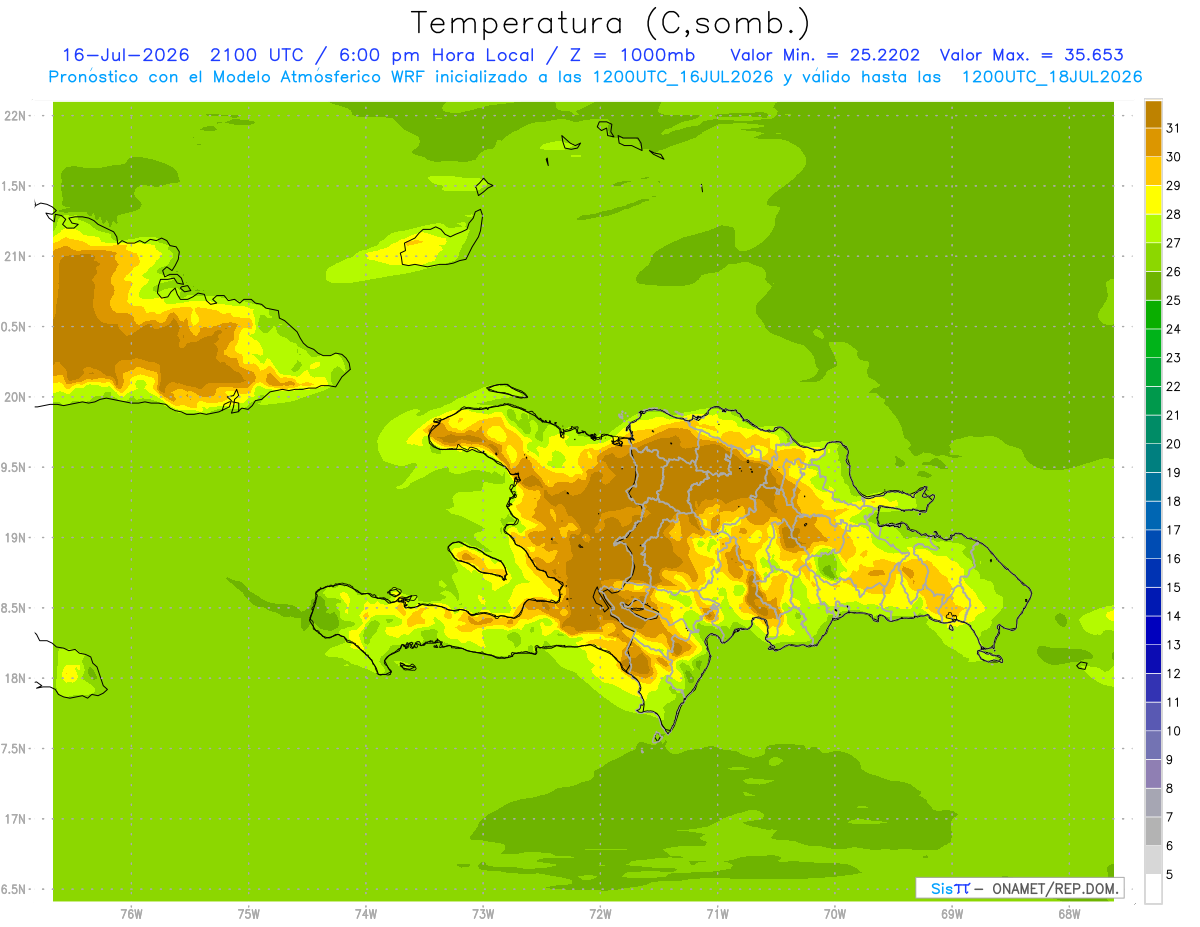Click the '75W' longitude label
1200x927 pixels.
[249, 914]
